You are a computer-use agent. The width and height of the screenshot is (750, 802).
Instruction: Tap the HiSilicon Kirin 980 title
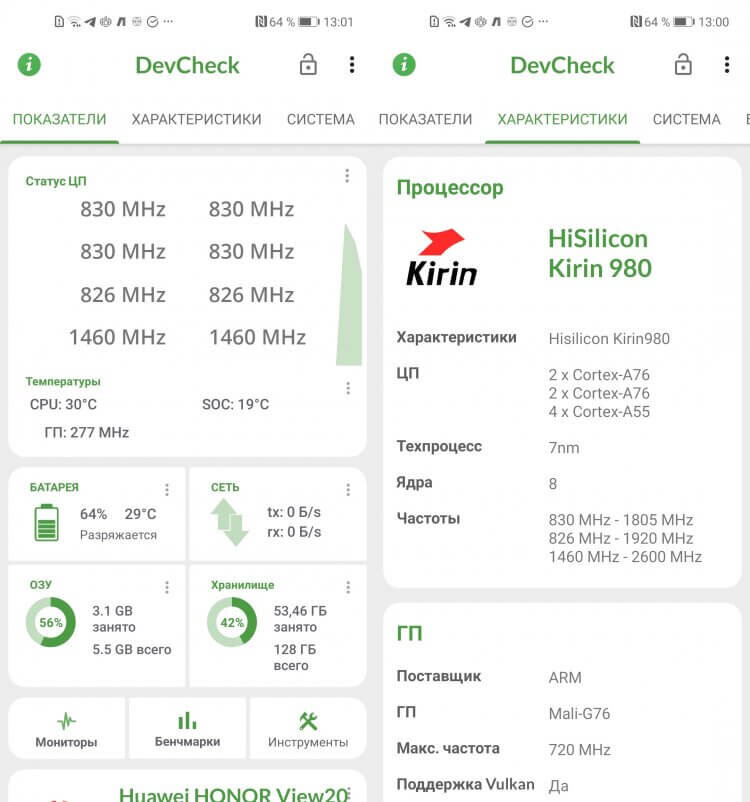coord(600,253)
